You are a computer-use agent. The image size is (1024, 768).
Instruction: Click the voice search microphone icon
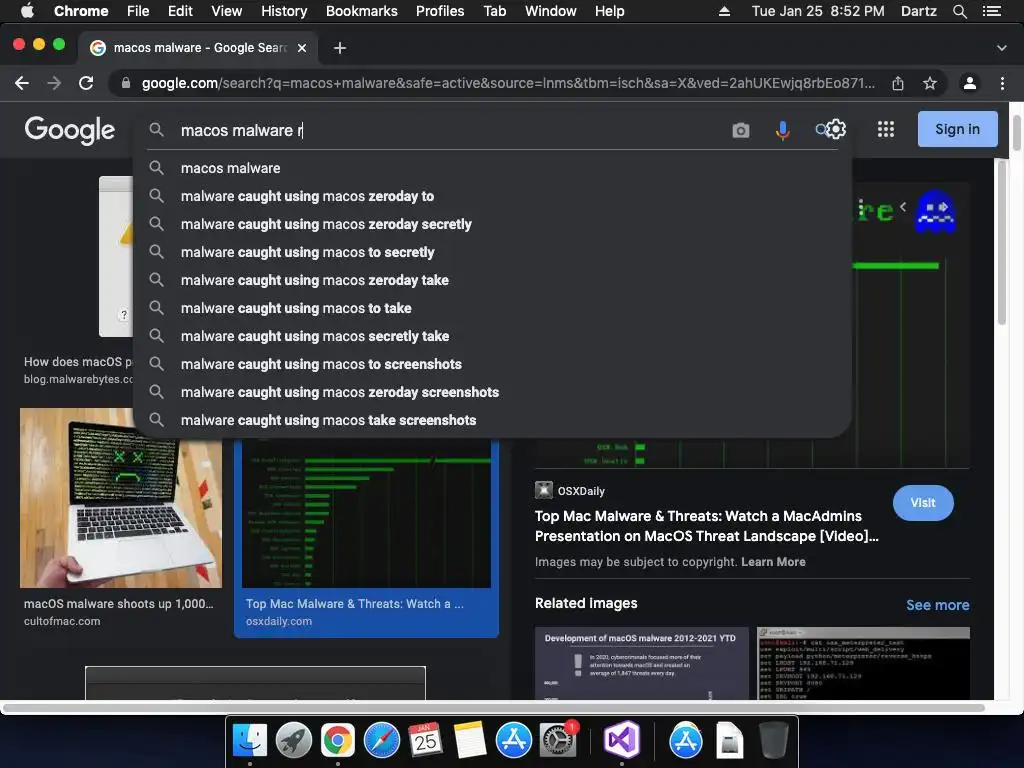[x=782, y=130]
